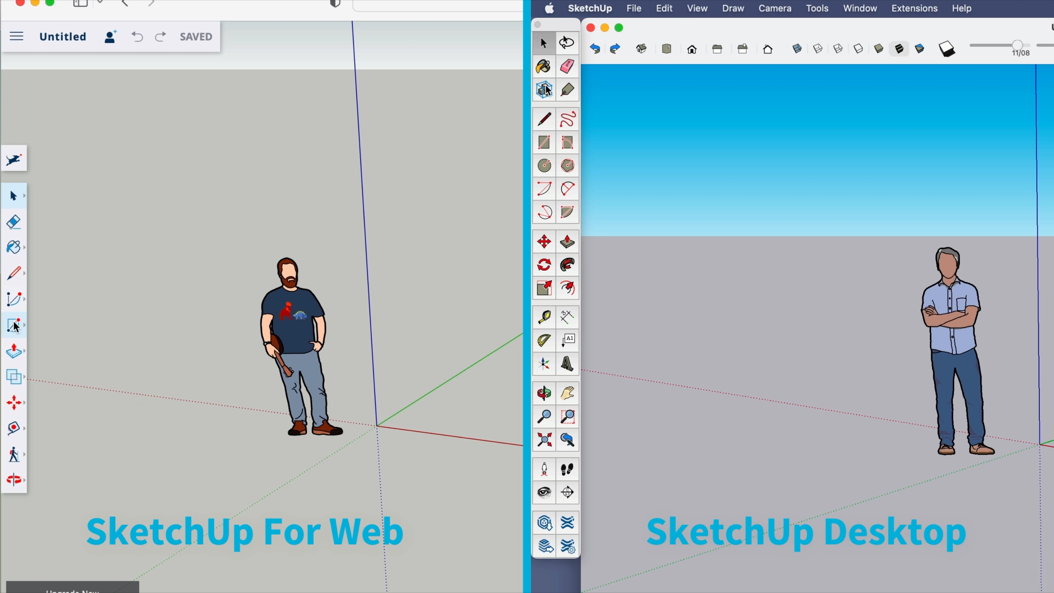Select the Rotated Rectangle tool in Desktop toolbar
This screenshot has height=593, width=1054.
pyautogui.click(x=567, y=143)
